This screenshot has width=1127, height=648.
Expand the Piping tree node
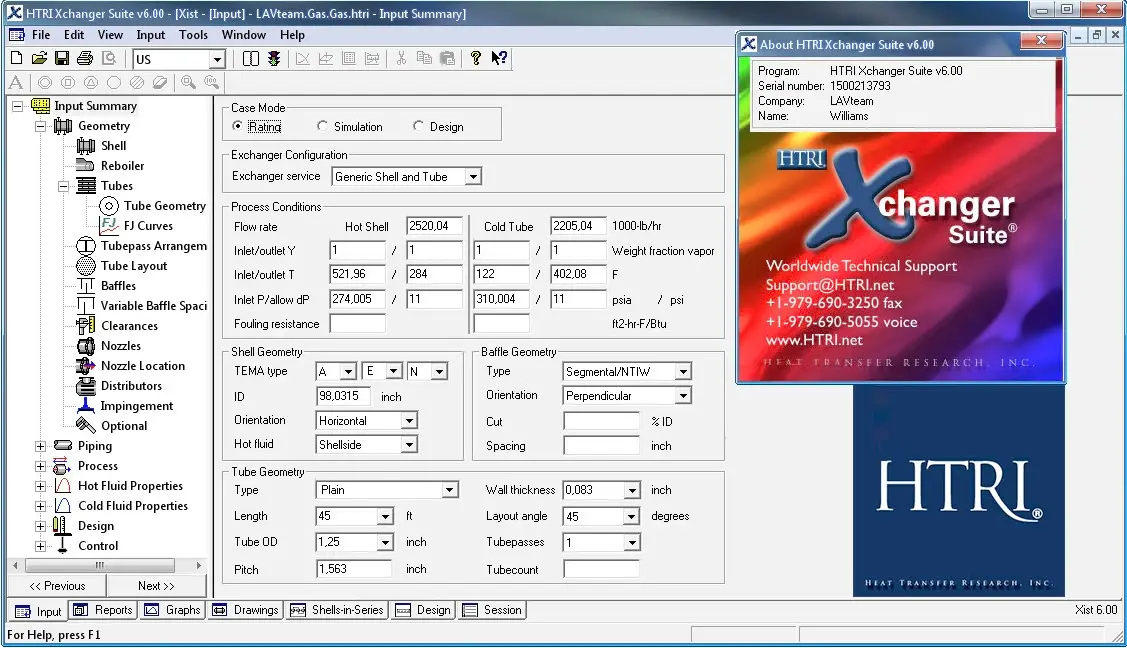coord(40,446)
